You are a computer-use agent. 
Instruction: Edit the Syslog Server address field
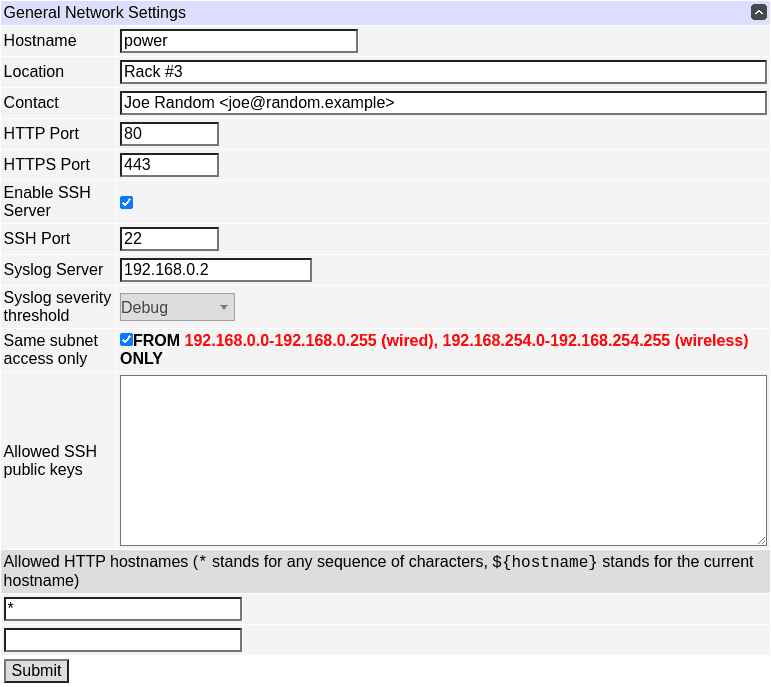[215, 270]
